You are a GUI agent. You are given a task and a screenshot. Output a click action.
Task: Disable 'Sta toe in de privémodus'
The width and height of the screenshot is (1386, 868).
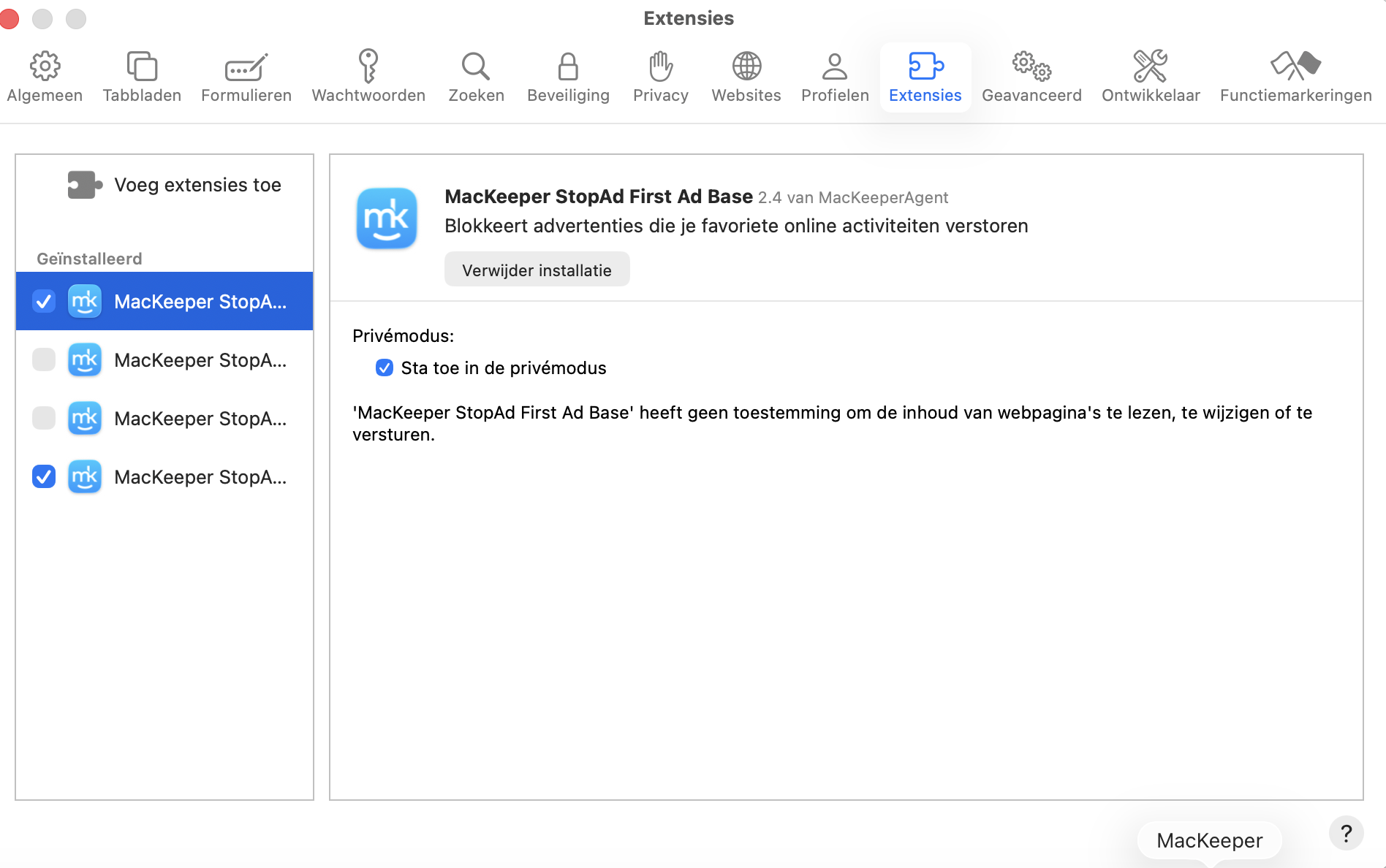[x=385, y=368]
